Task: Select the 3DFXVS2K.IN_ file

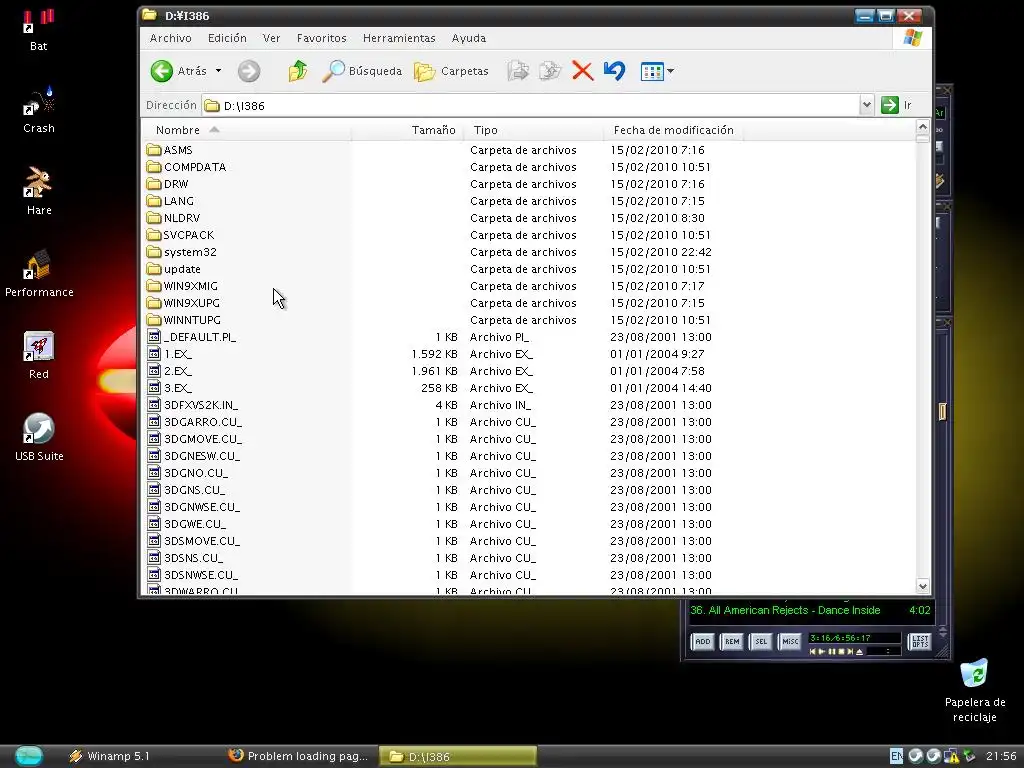Action: [193, 405]
